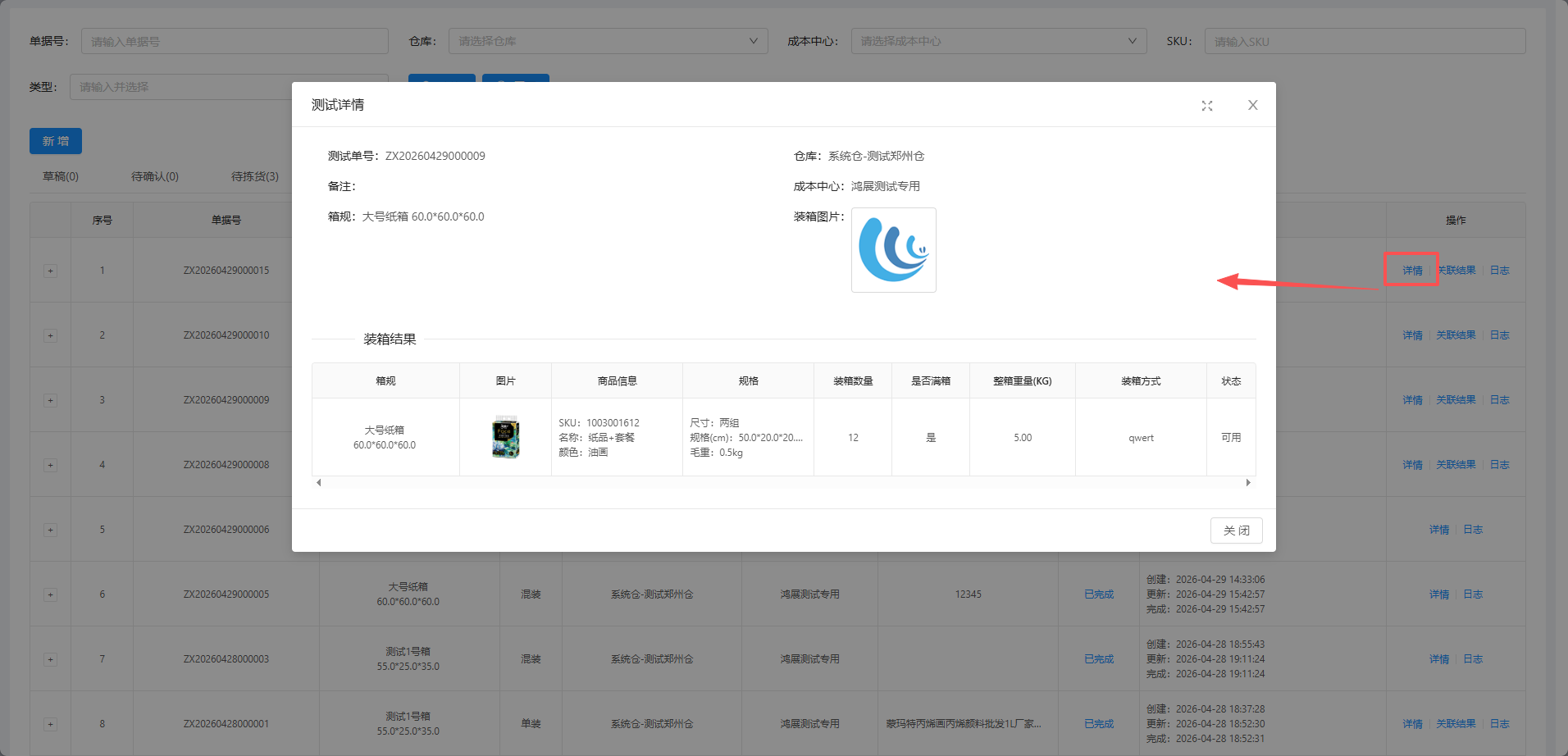Switch to the 待拣货(3) tab
This screenshot has width=1568, height=756.
pyautogui.click(x=255, y=176)
